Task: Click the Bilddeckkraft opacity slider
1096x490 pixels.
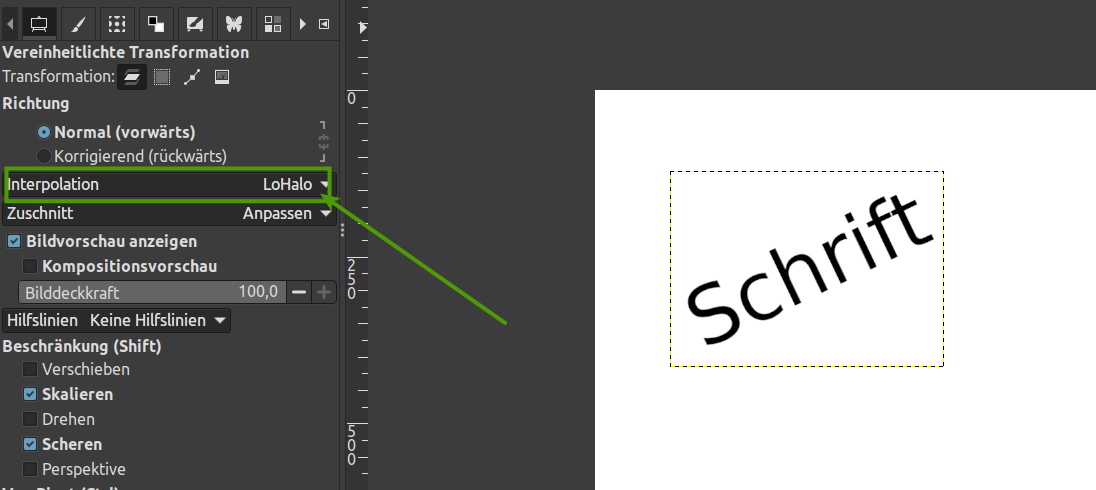Action: click(x=152, y=292)
